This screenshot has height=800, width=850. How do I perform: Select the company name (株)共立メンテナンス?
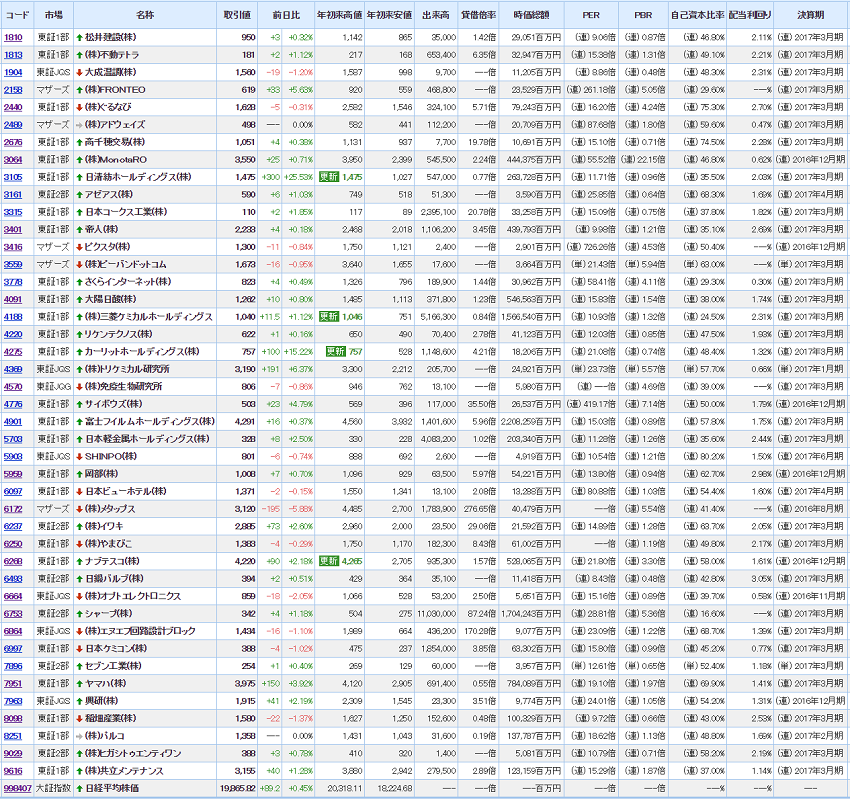tap(124, 771)
